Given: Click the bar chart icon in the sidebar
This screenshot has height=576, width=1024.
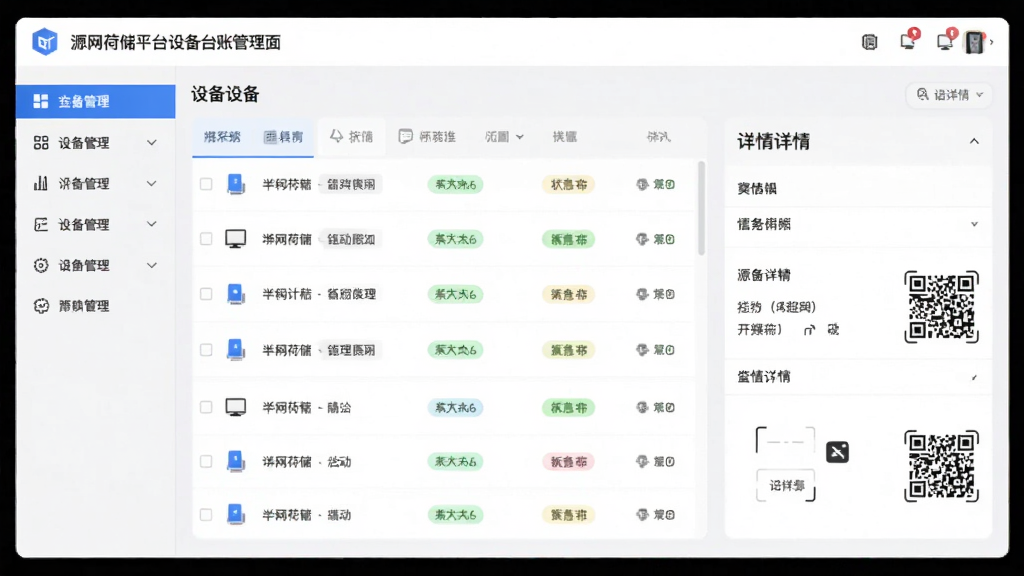Looking at the screenshot, I should coord(41,184).
